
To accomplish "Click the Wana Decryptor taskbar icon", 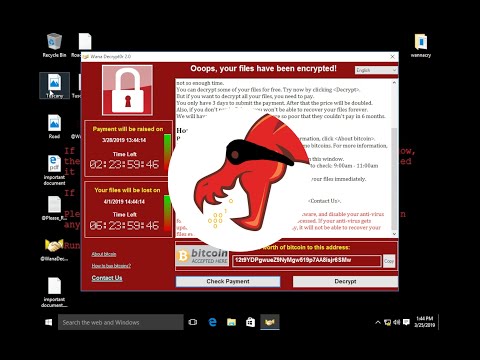I will pos(270,322).
